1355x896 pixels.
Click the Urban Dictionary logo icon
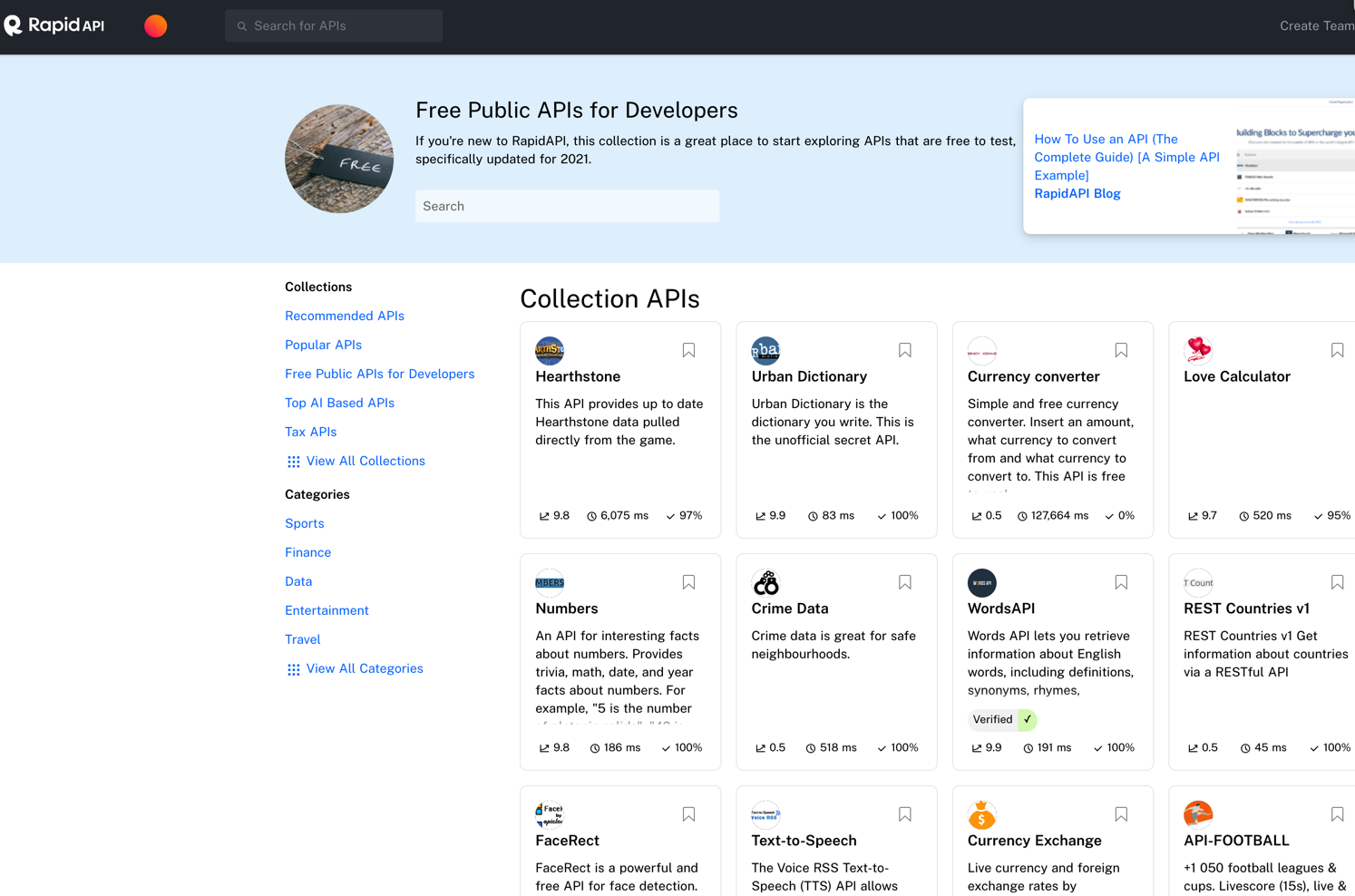coord(765,350)
